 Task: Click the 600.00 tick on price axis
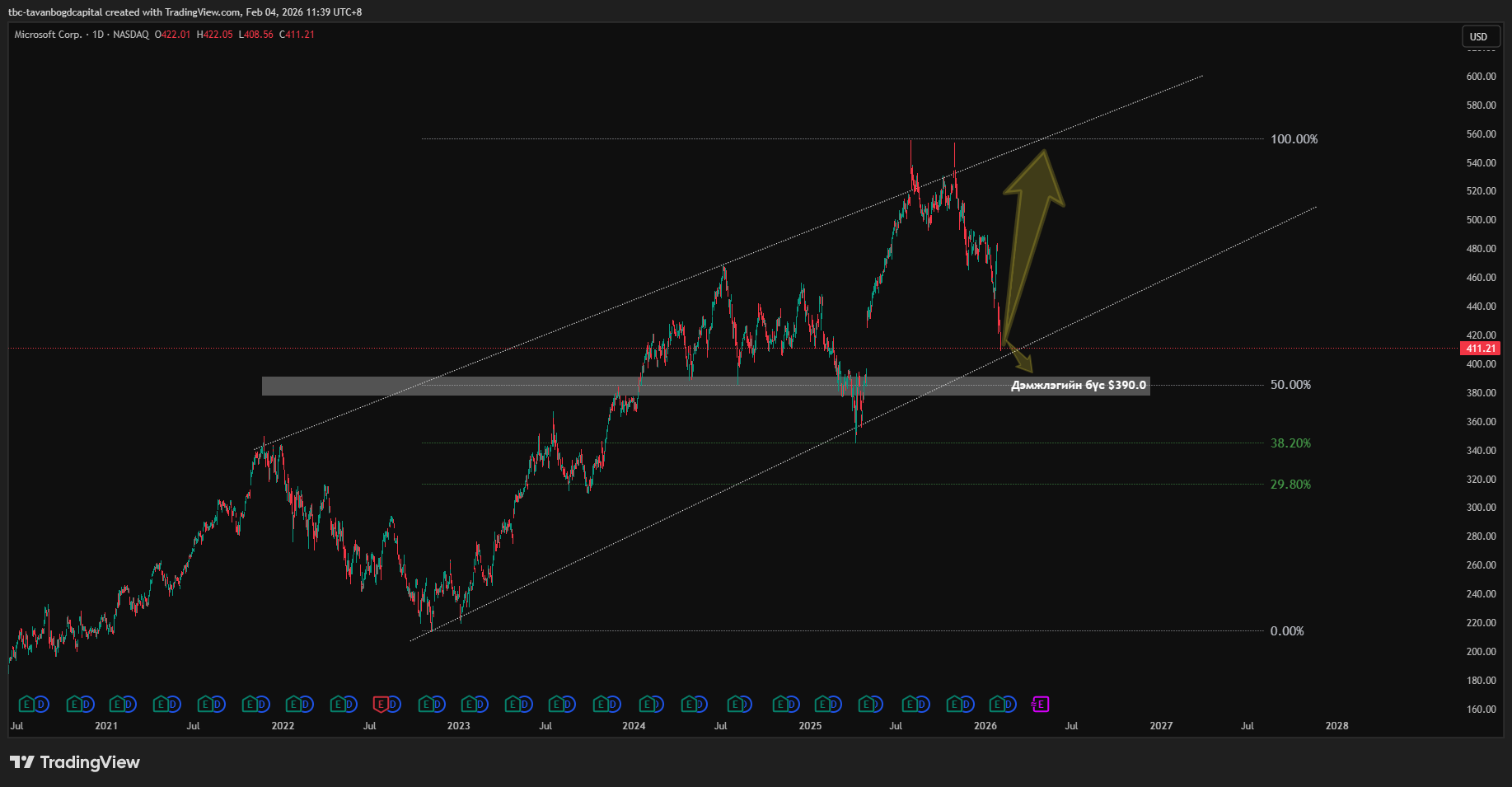tap(1481, 77)
